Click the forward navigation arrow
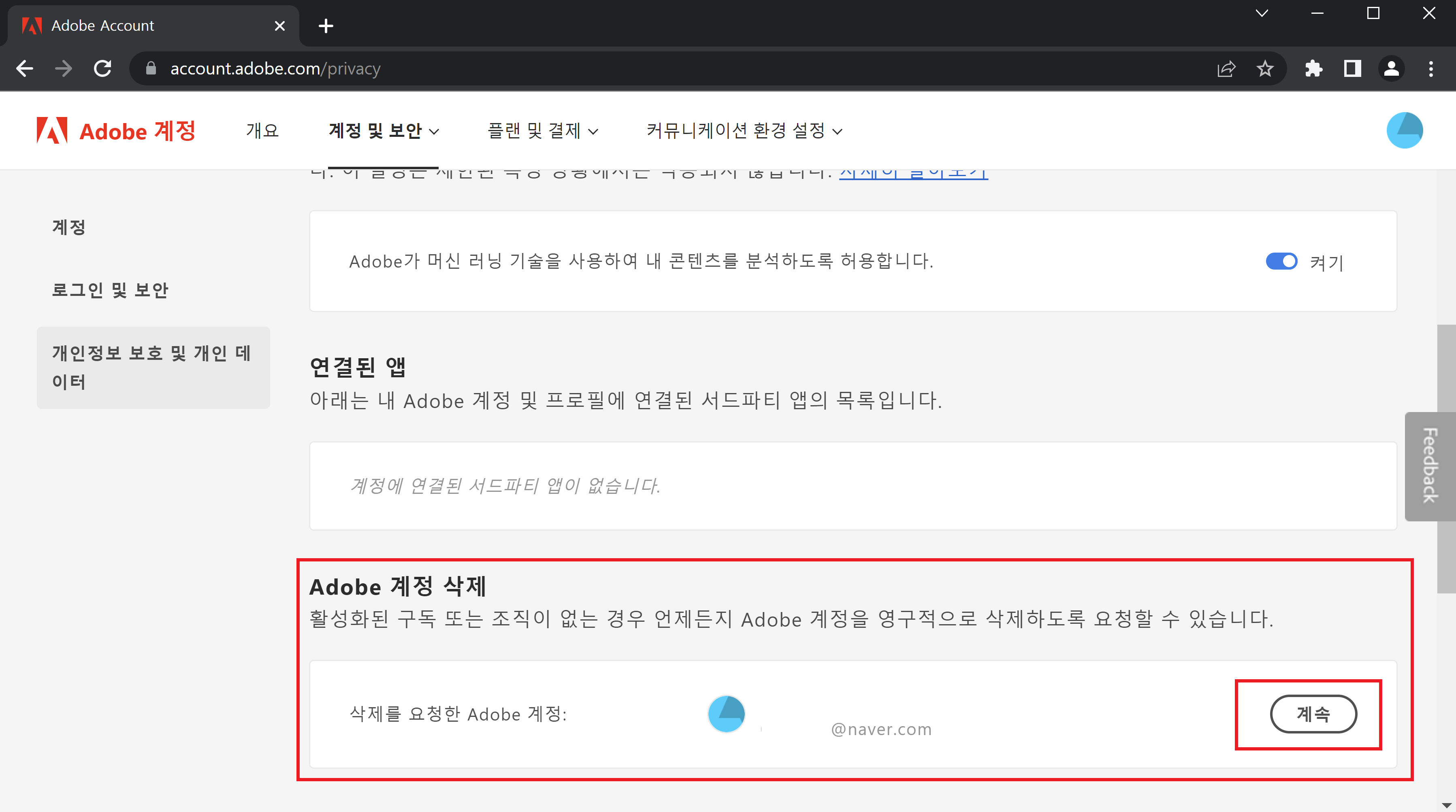Viewport: 1456px width, 812px height. click(63, 68)
